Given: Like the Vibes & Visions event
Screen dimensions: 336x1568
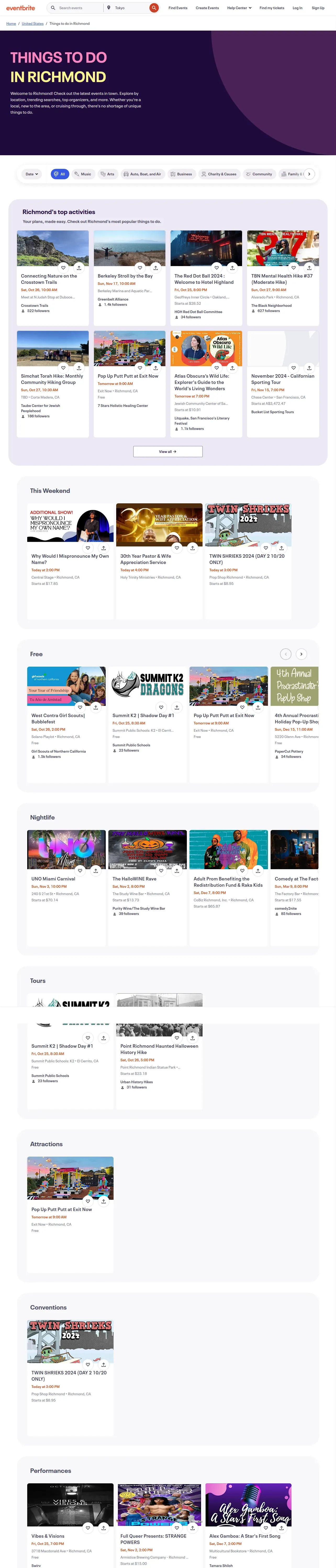Looking at the screenshot, I should click(x=88, y=1527).
